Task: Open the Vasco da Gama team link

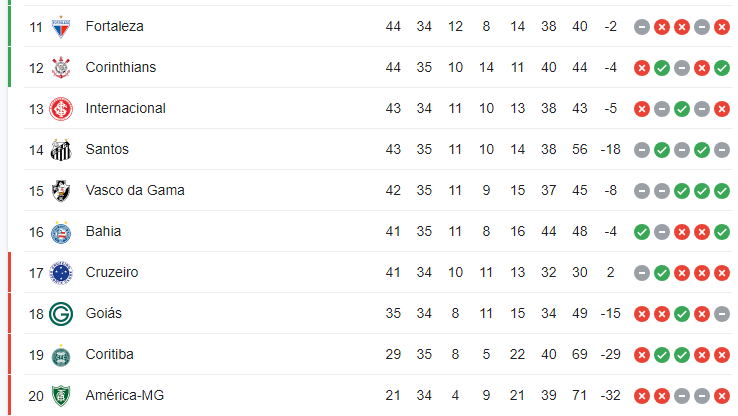Action: coord(135,190)
